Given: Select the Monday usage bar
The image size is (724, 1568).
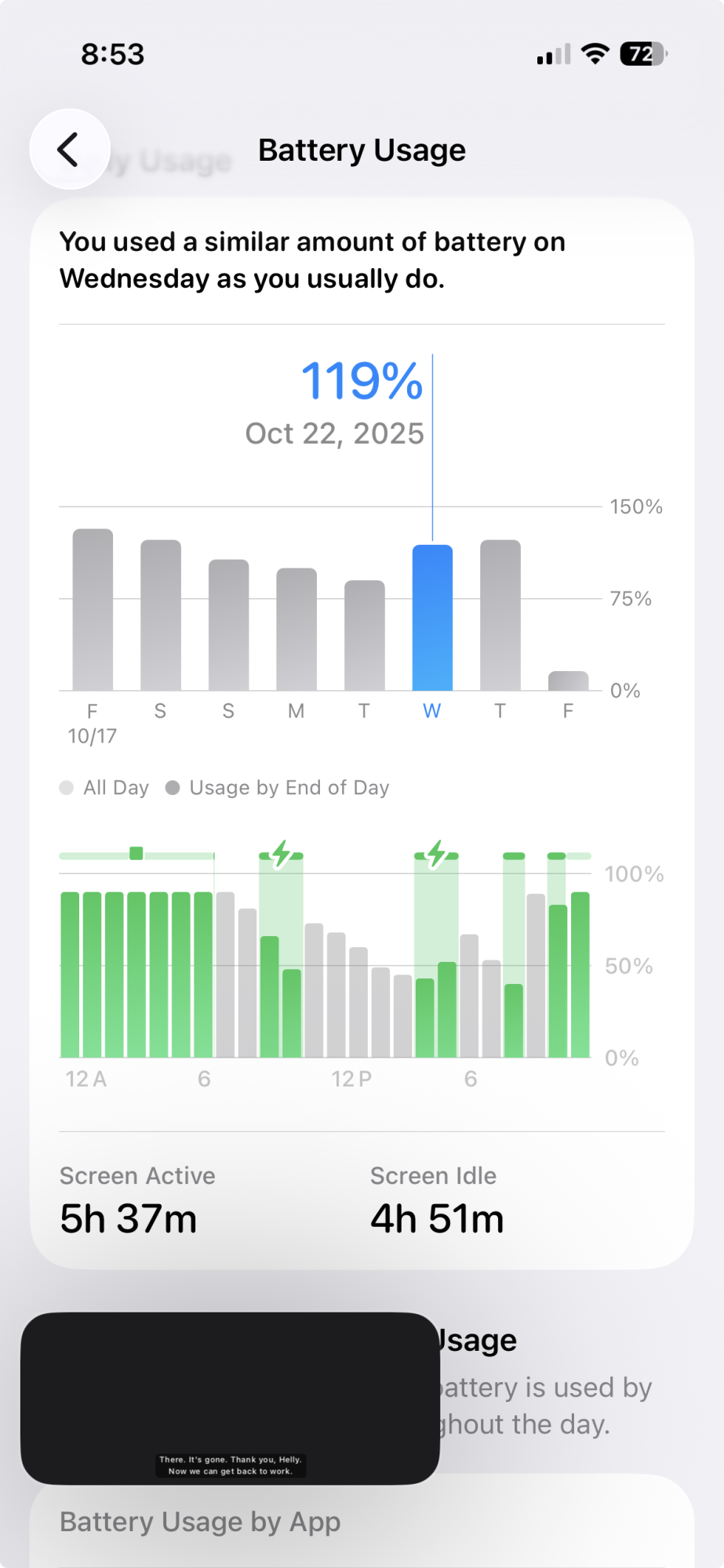Looking at the screenshot, I should [x=297, y=629].
